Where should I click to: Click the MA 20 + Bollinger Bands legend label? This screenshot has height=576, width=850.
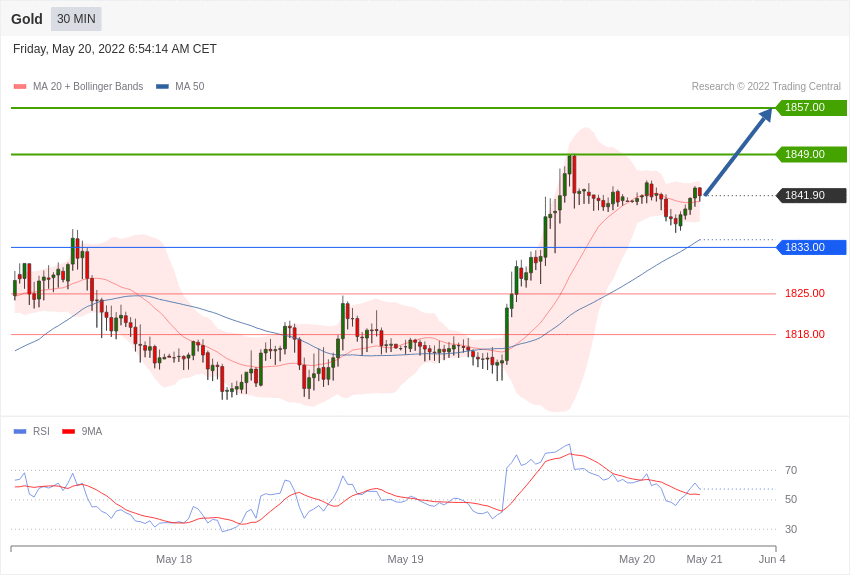[88, 87]
